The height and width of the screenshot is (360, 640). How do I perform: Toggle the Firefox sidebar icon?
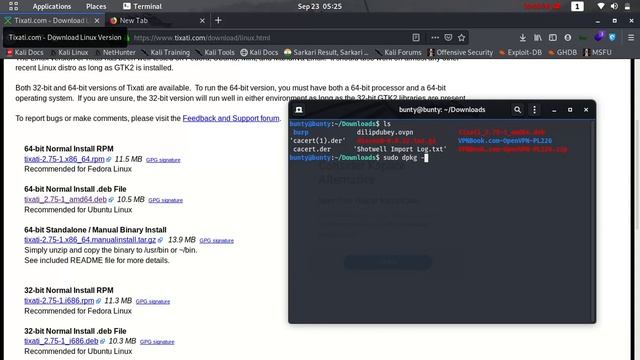[x=553, y=38]
